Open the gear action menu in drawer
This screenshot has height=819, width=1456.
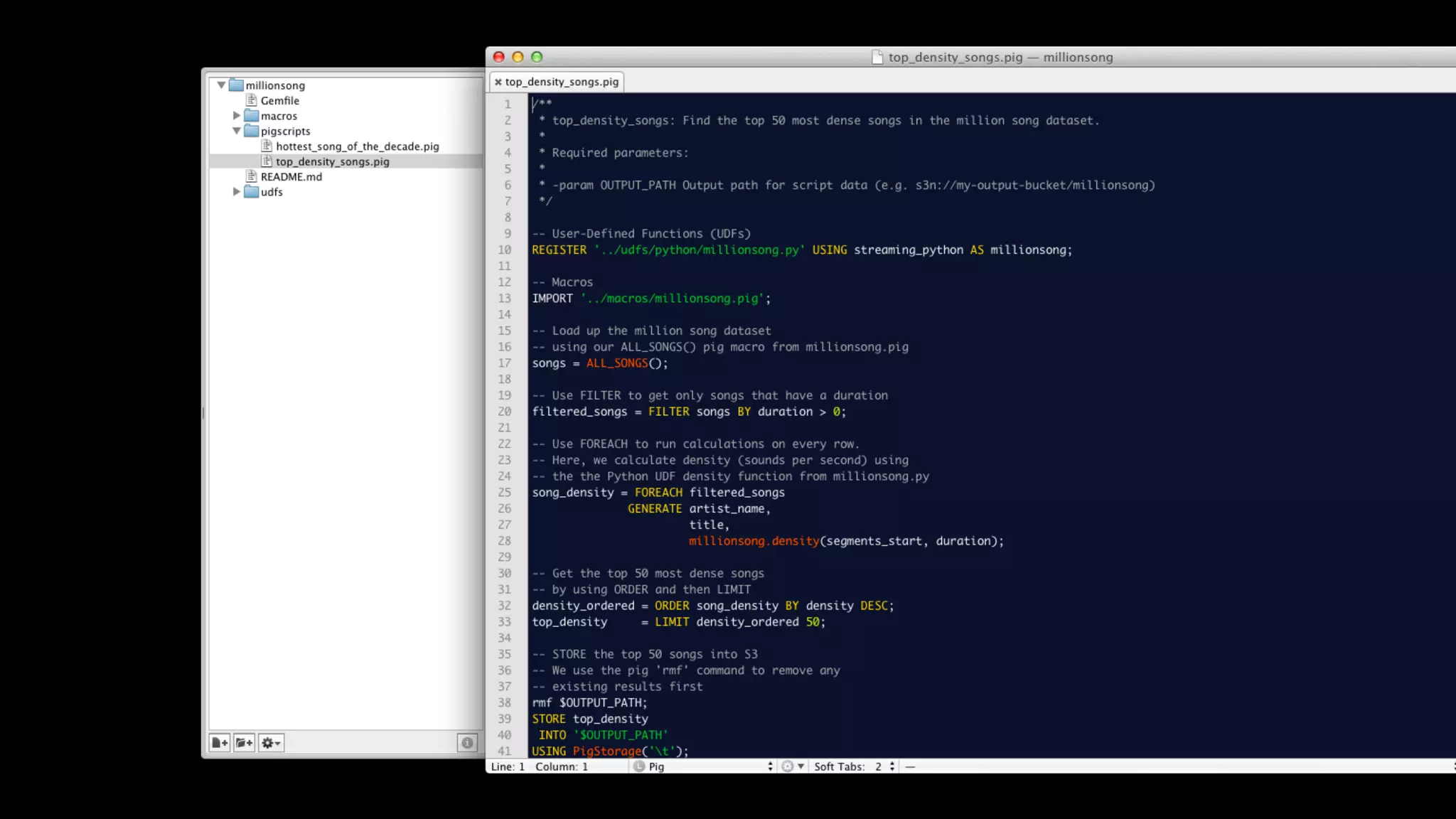click(271, 743)
